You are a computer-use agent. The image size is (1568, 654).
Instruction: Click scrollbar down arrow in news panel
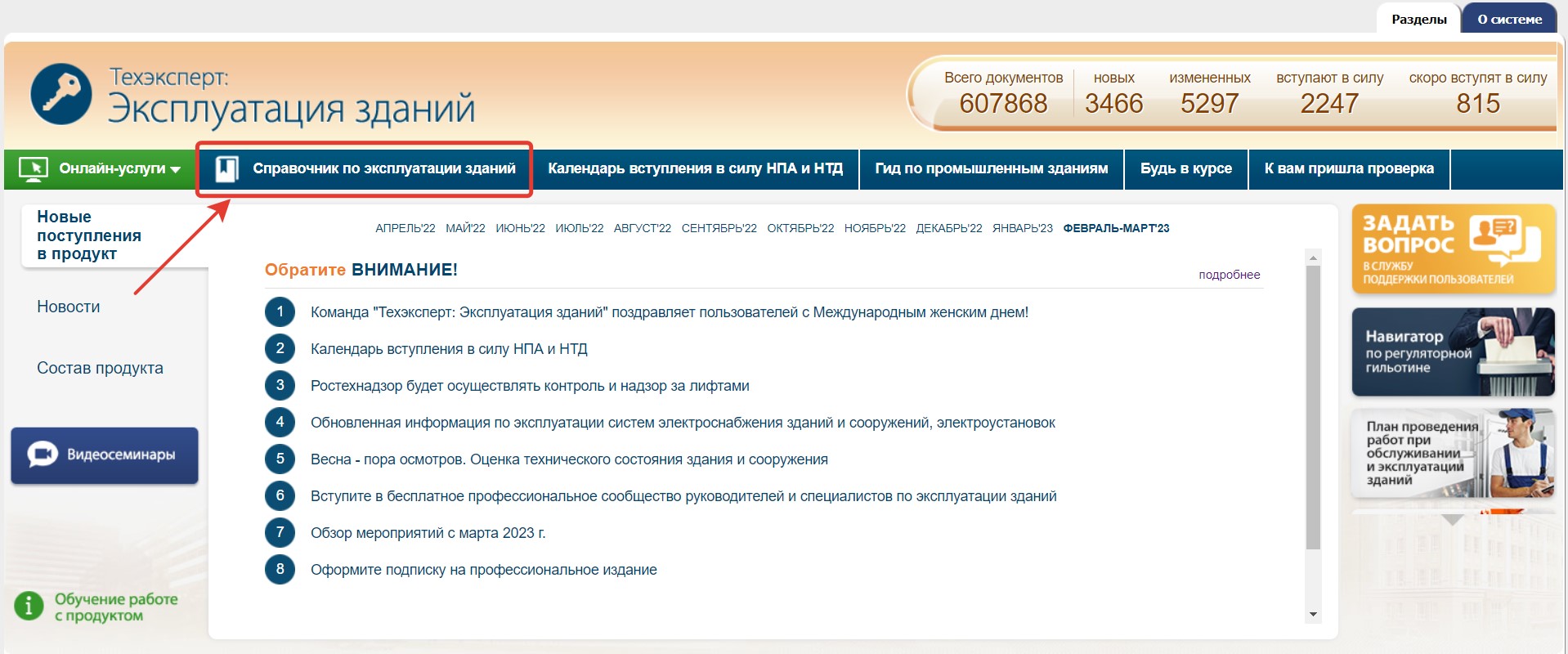coord(1313,615)
